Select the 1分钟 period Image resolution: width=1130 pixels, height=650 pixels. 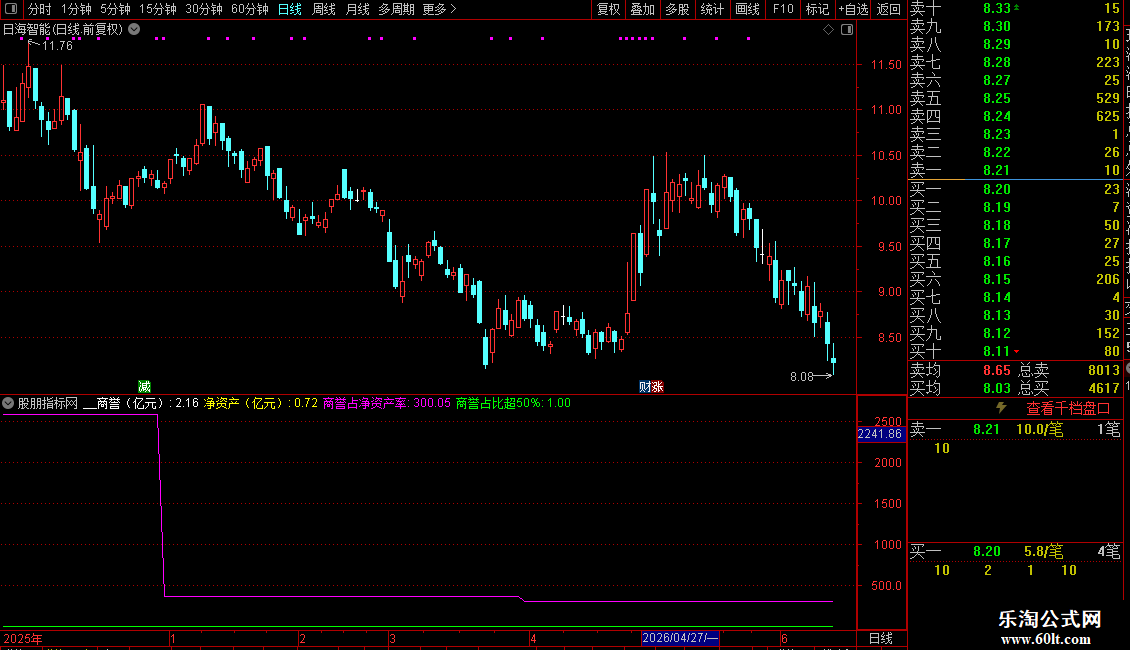coord(76,9)
